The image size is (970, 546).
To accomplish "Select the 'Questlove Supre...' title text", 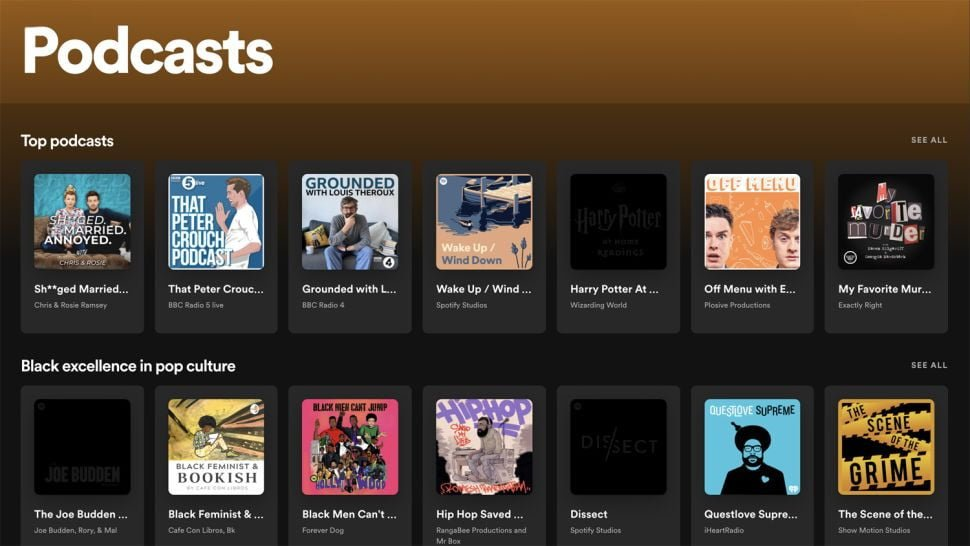I will click(x=751, y=514).
